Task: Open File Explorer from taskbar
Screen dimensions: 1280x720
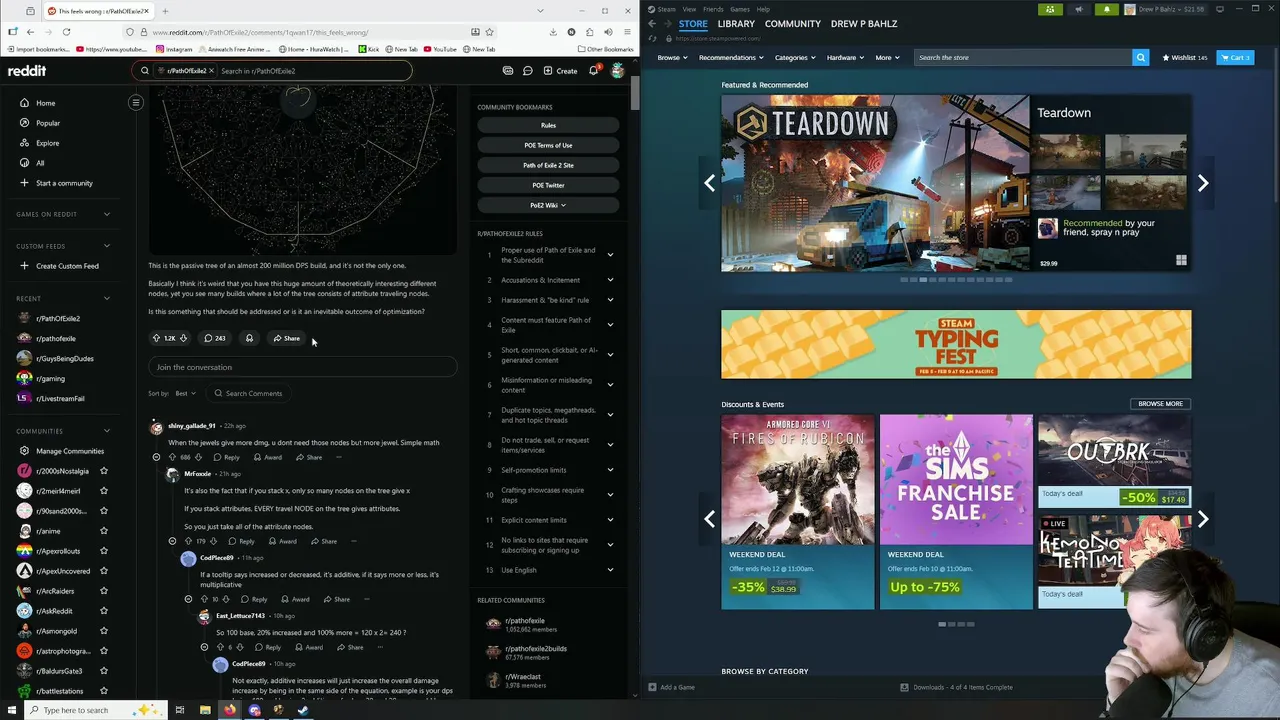Action: pyautogui.click(x=205, y=710)
